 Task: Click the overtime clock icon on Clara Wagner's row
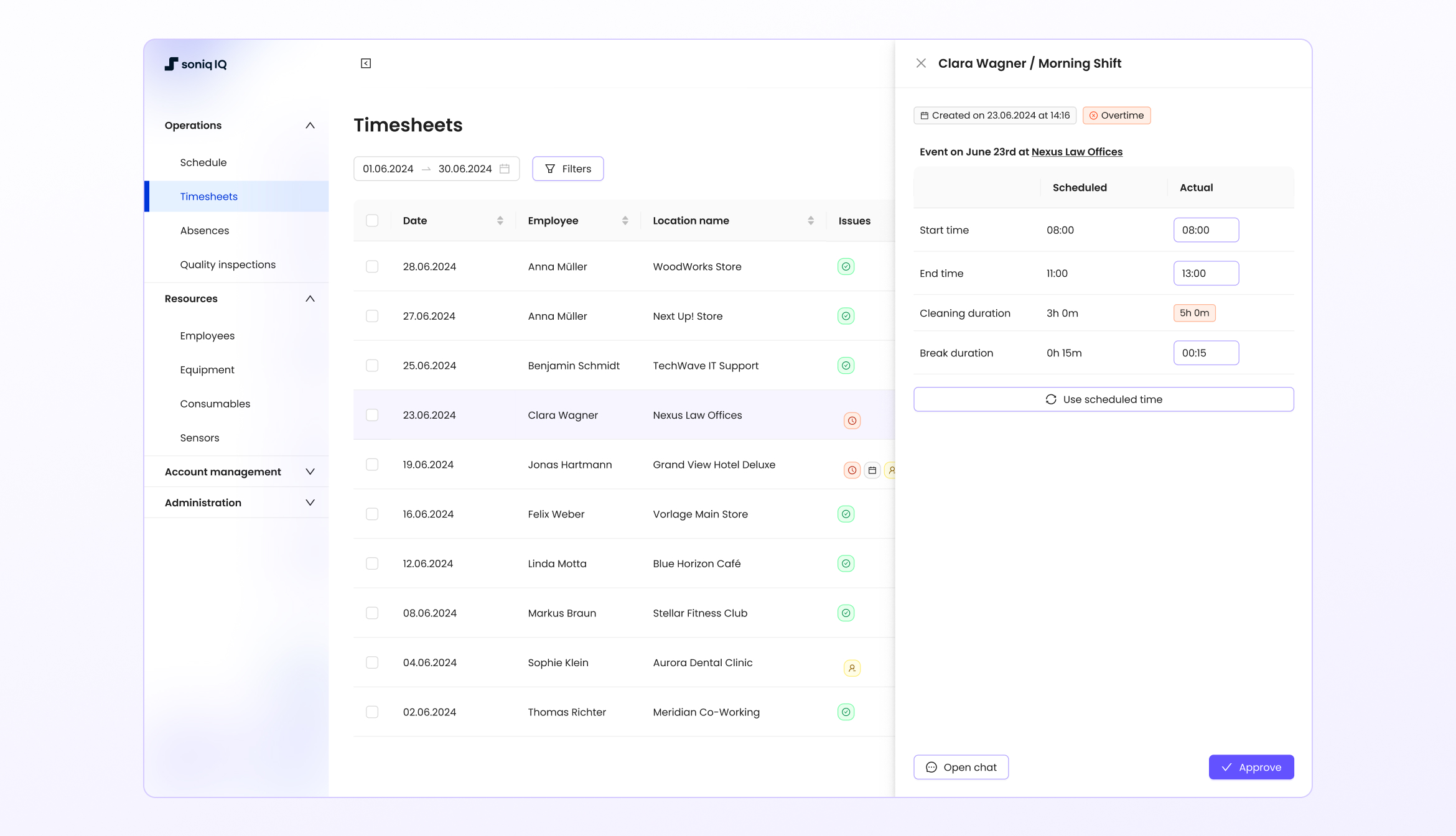coord(851,420)
